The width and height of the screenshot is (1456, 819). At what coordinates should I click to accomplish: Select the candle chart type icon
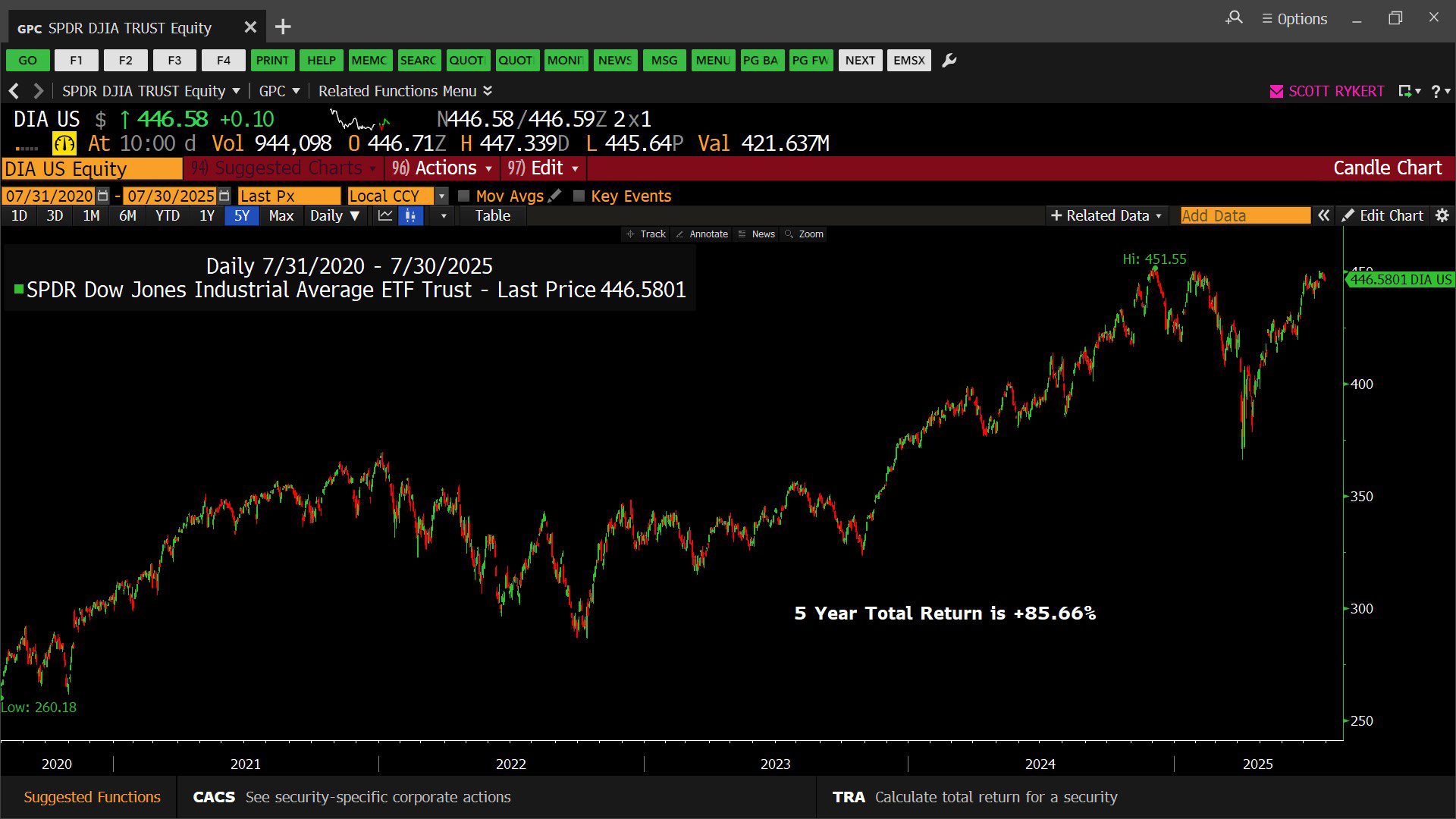click(410, 216)
